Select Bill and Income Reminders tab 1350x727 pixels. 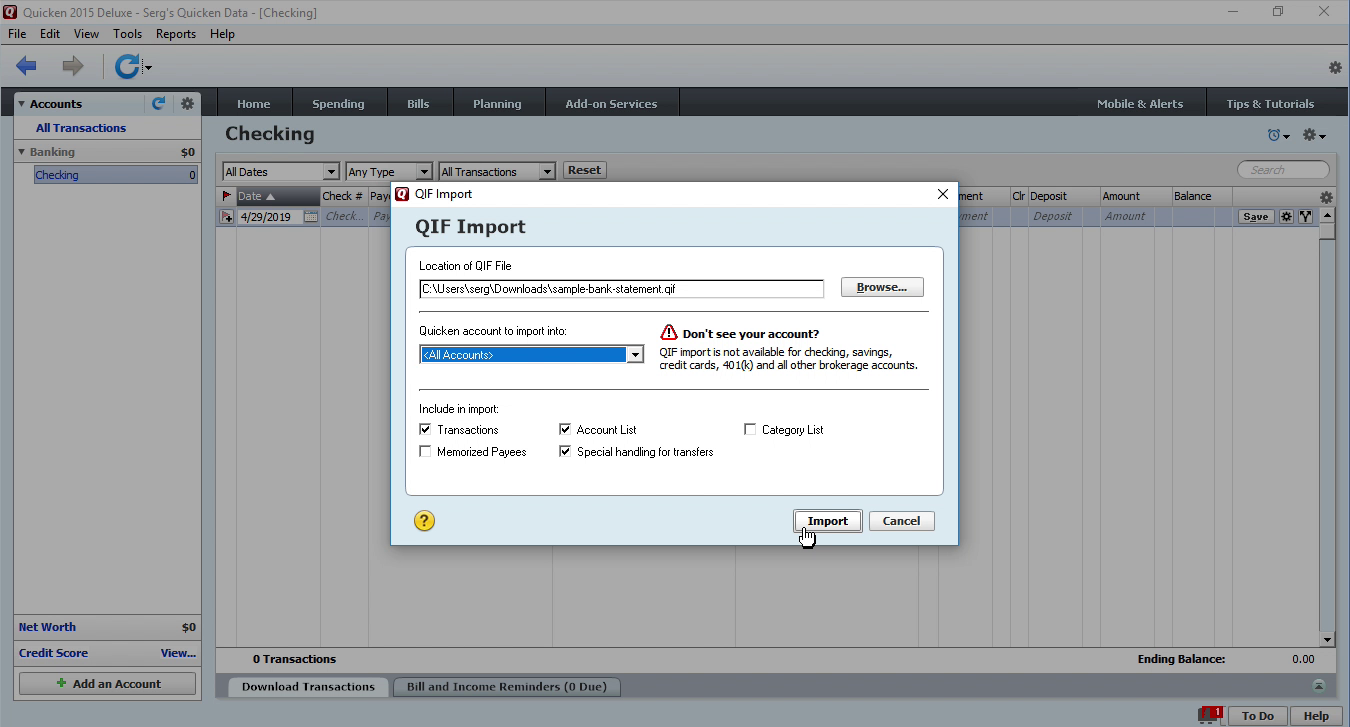tap(506, 686)
